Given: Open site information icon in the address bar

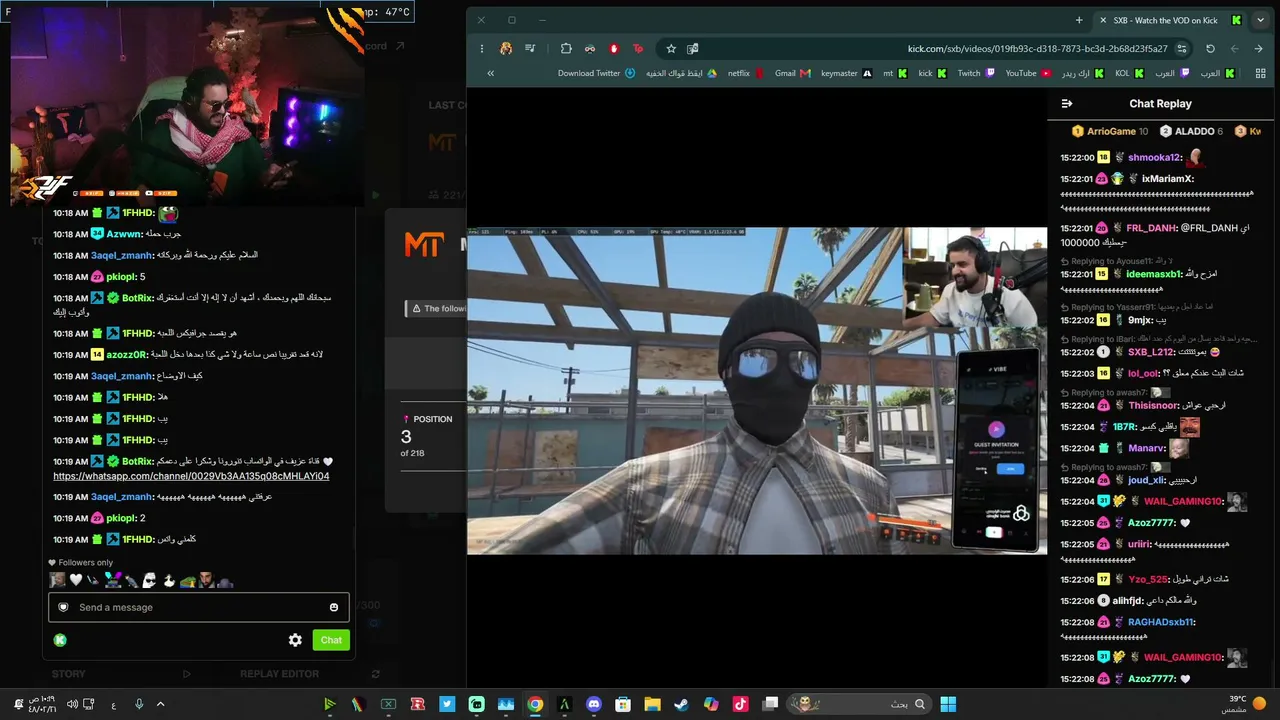Looking at the screenshot, I should tap(1182, 48).
